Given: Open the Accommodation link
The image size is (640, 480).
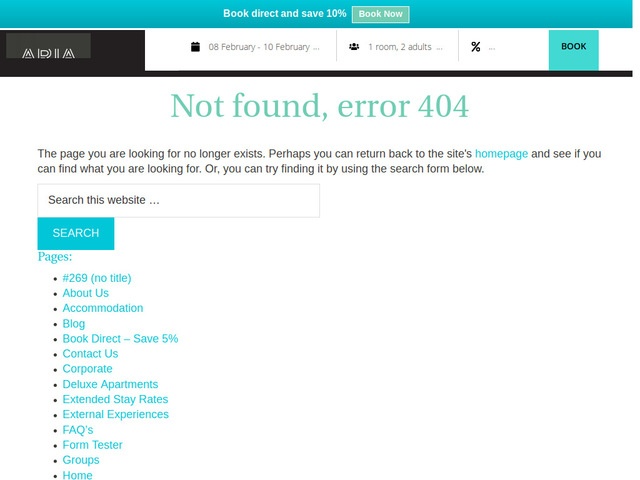Looking at the screenshot, I should click(102, 308).
